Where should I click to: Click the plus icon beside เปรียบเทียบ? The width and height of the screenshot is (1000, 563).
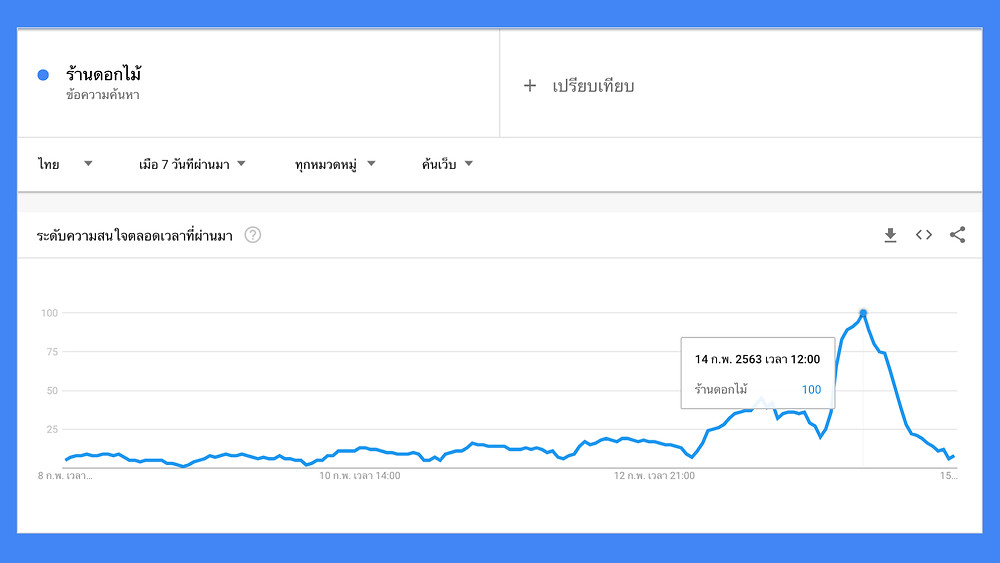pyautogui.click(x=530, y=85)
